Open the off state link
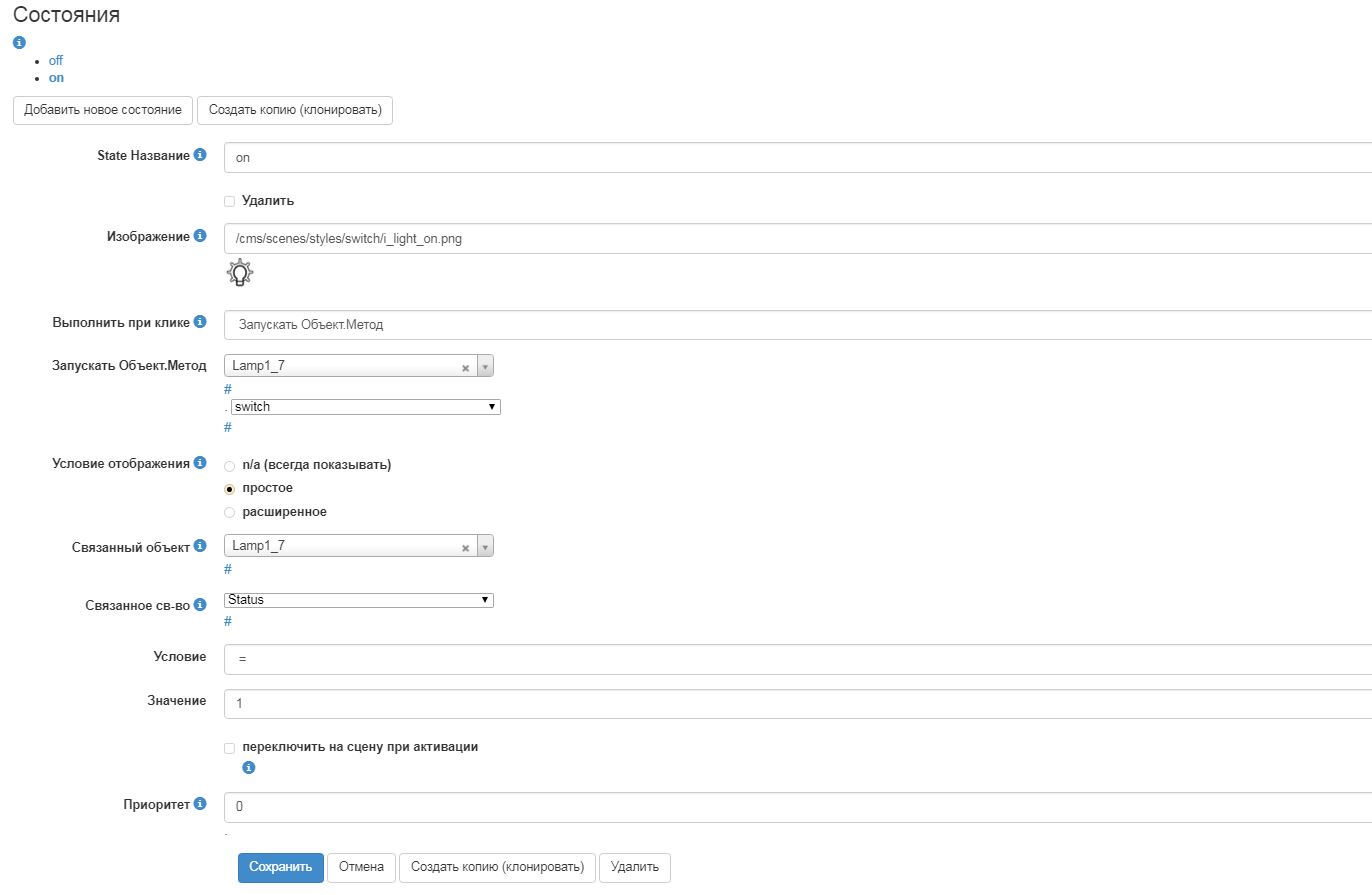 (x=56, y=61)
